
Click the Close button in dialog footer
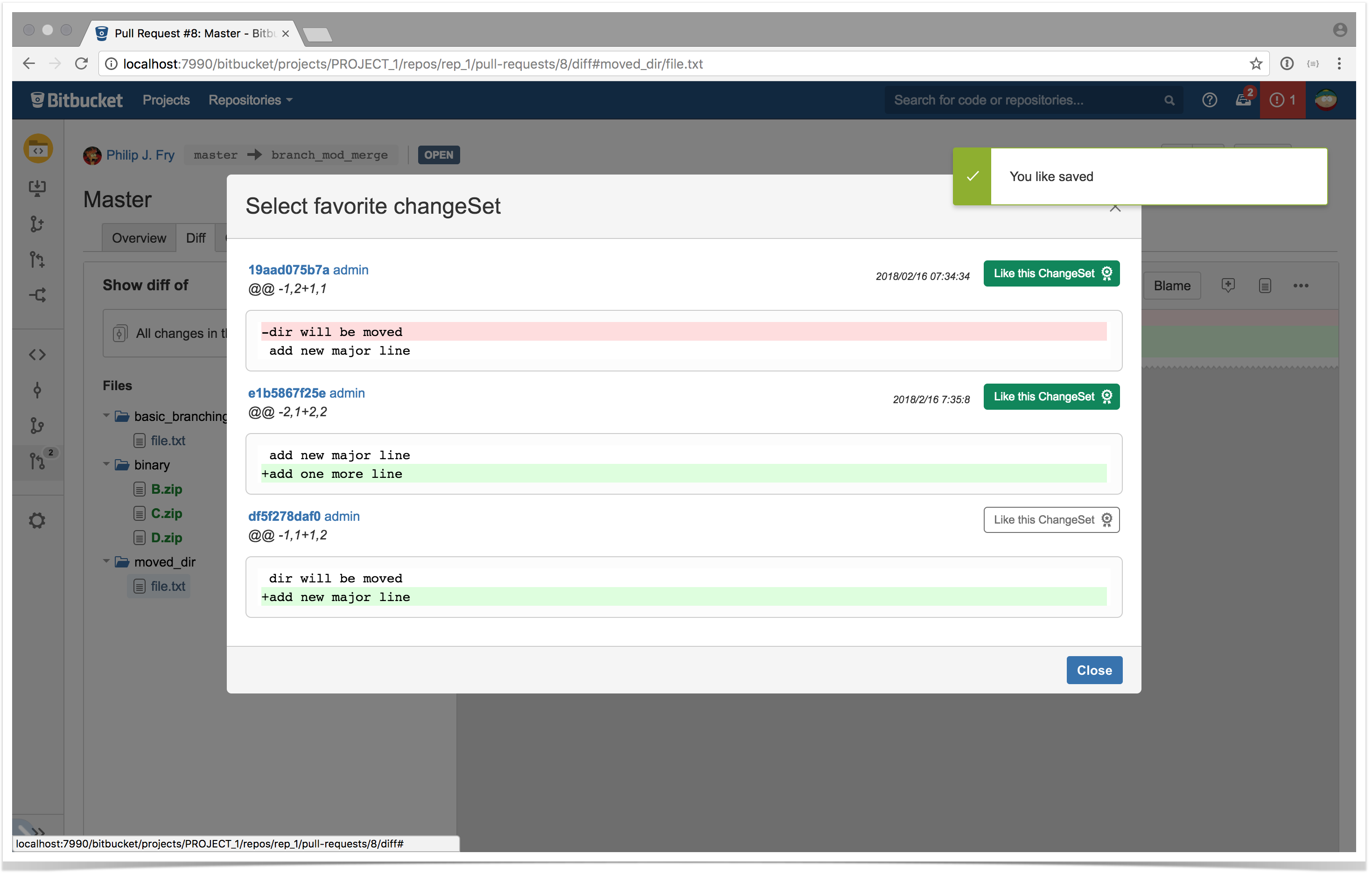(x=1094, y=671)
